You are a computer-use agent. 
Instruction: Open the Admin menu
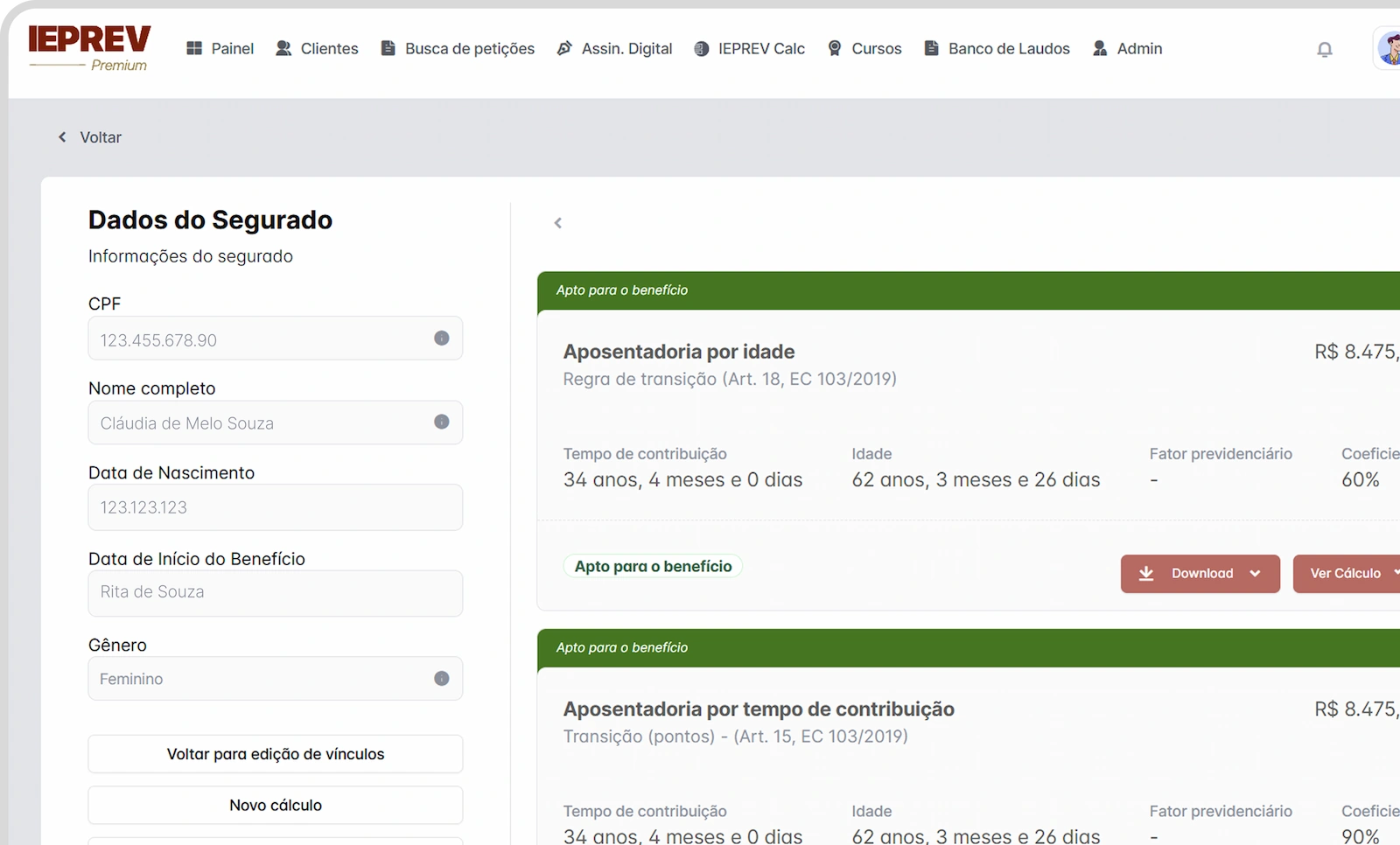click(x=1127, y=48)
